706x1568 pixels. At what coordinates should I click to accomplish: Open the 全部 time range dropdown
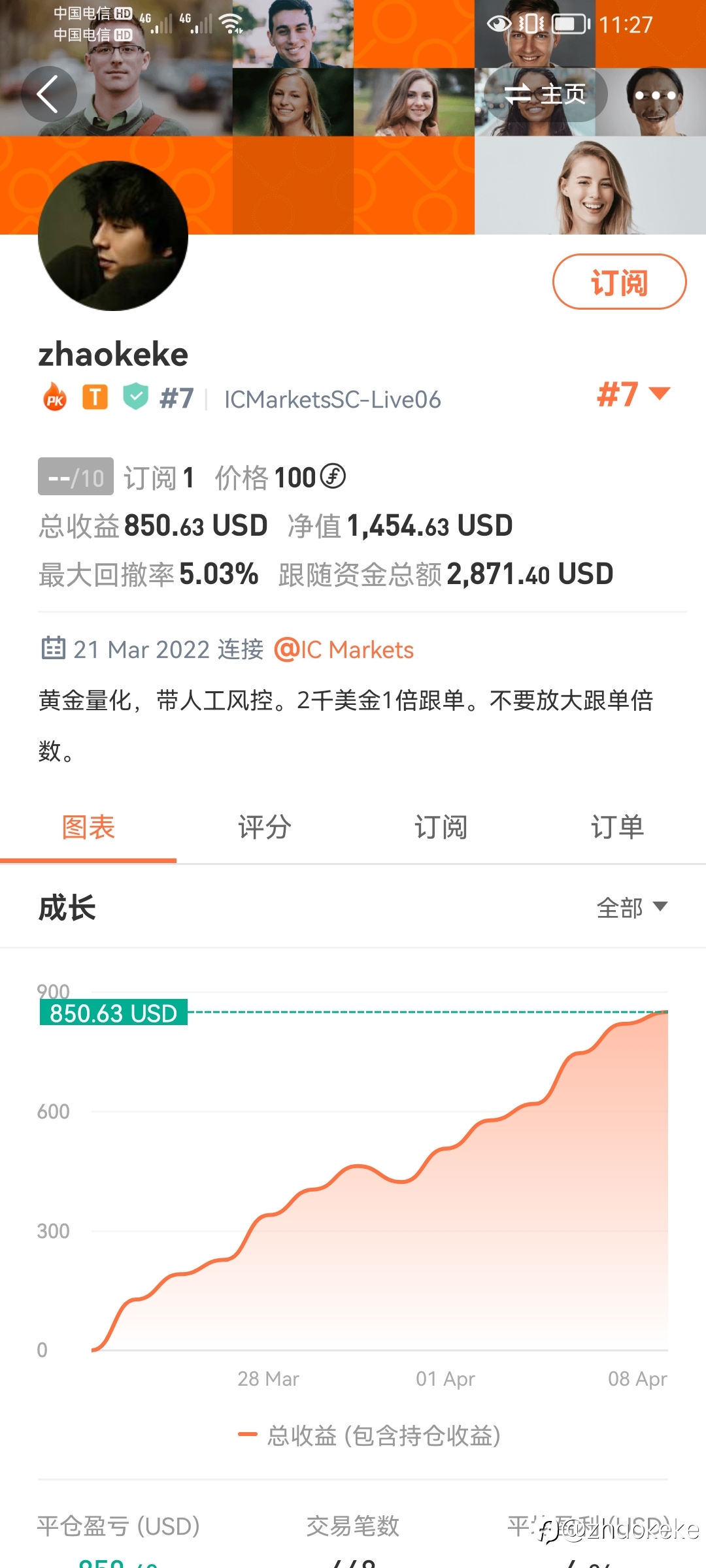pyautogui.click(x=631, y=907)
